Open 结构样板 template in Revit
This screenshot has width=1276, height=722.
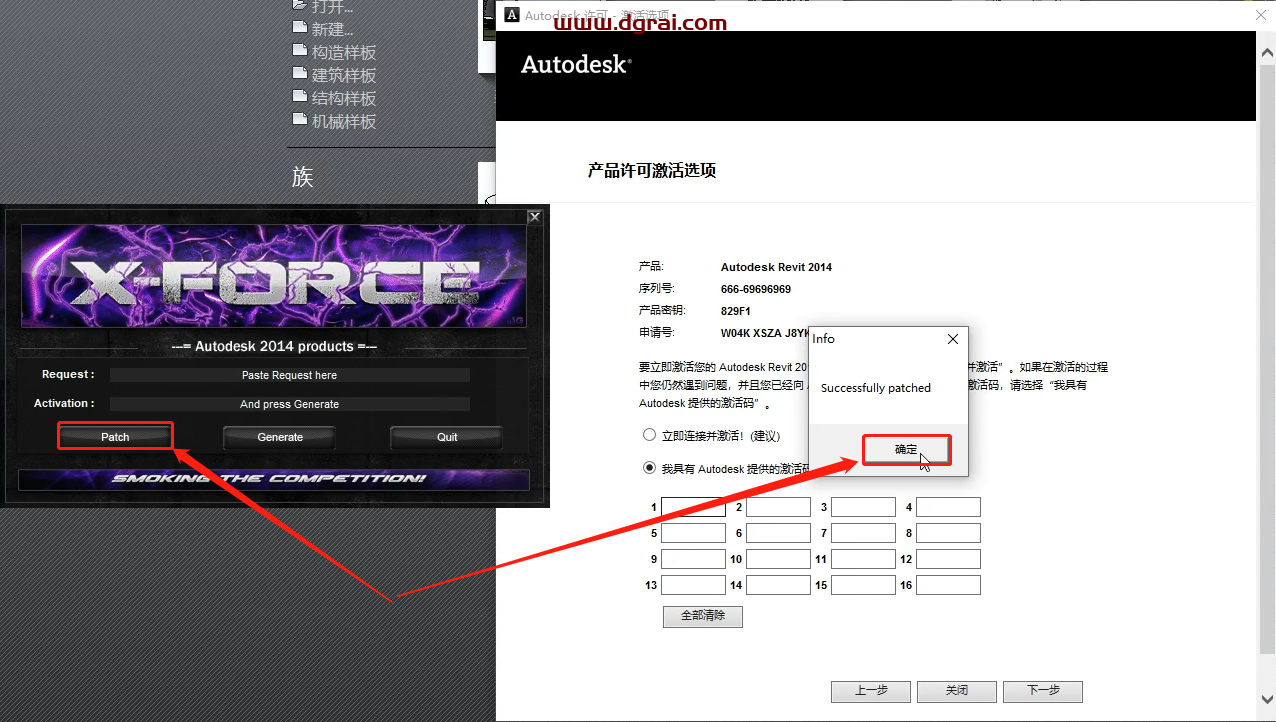coord(344,98)
